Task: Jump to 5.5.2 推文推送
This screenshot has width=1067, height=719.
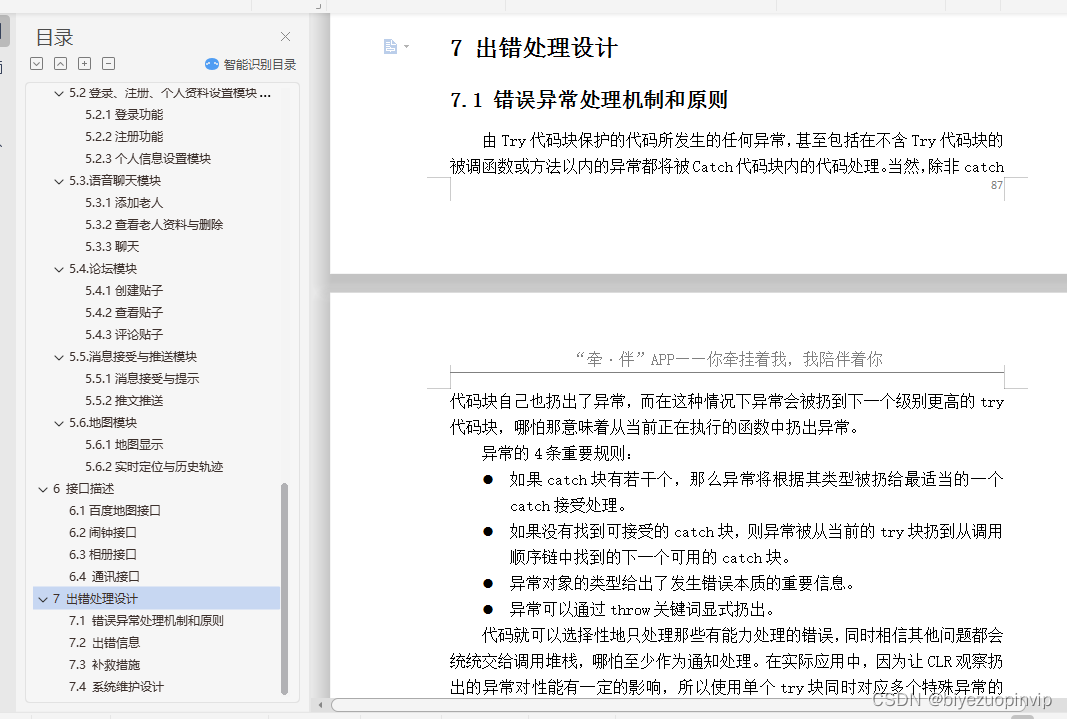Action: (x=124, y=401)
